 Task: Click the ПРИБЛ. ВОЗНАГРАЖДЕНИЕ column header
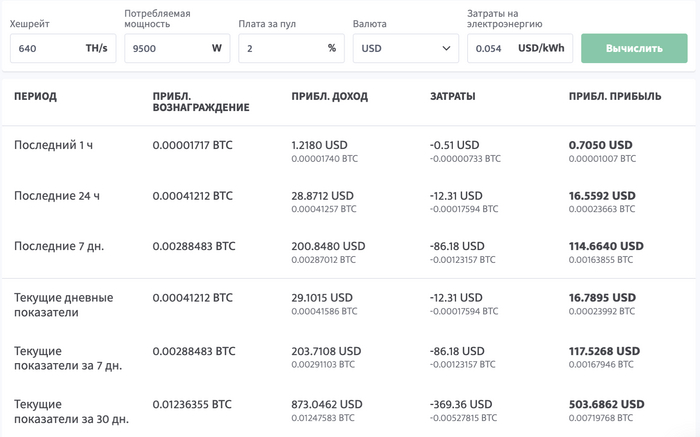(x=201, y=102)
